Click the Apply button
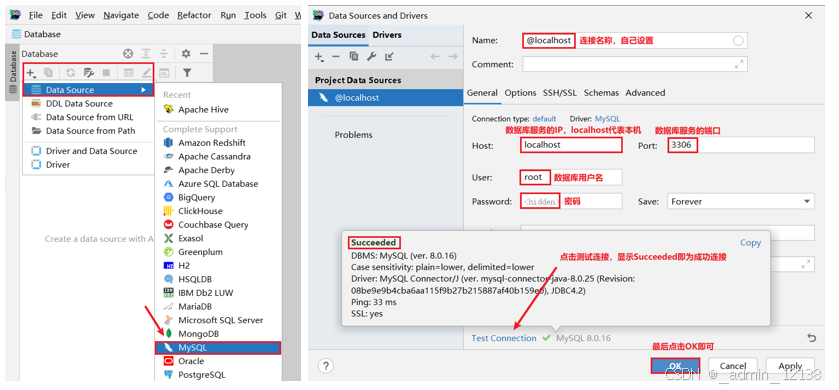 point(790,366)
